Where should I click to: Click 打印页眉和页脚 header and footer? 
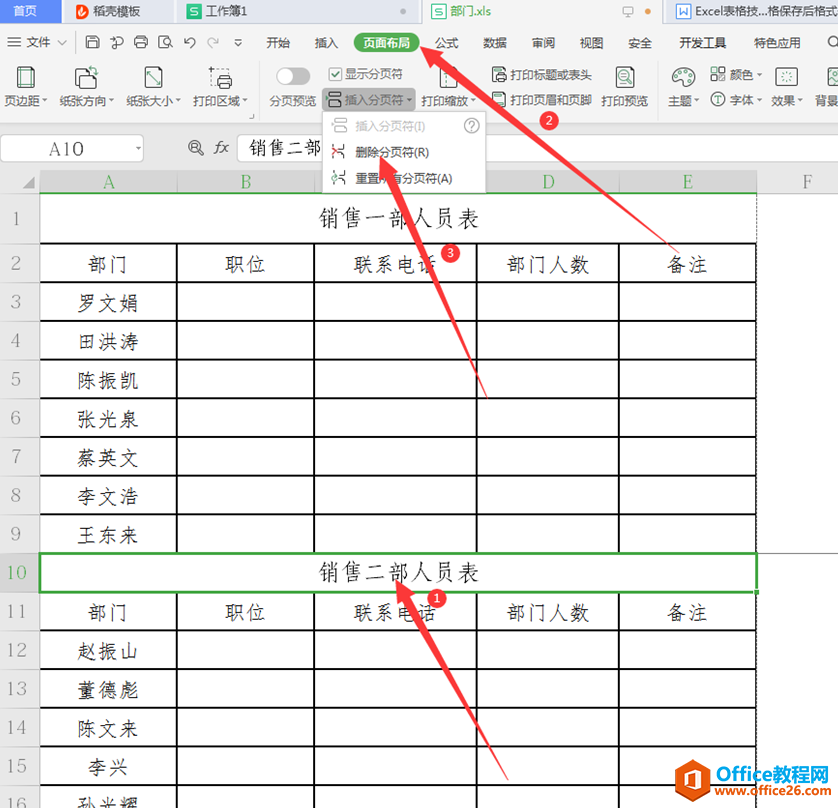click(541, 100)
